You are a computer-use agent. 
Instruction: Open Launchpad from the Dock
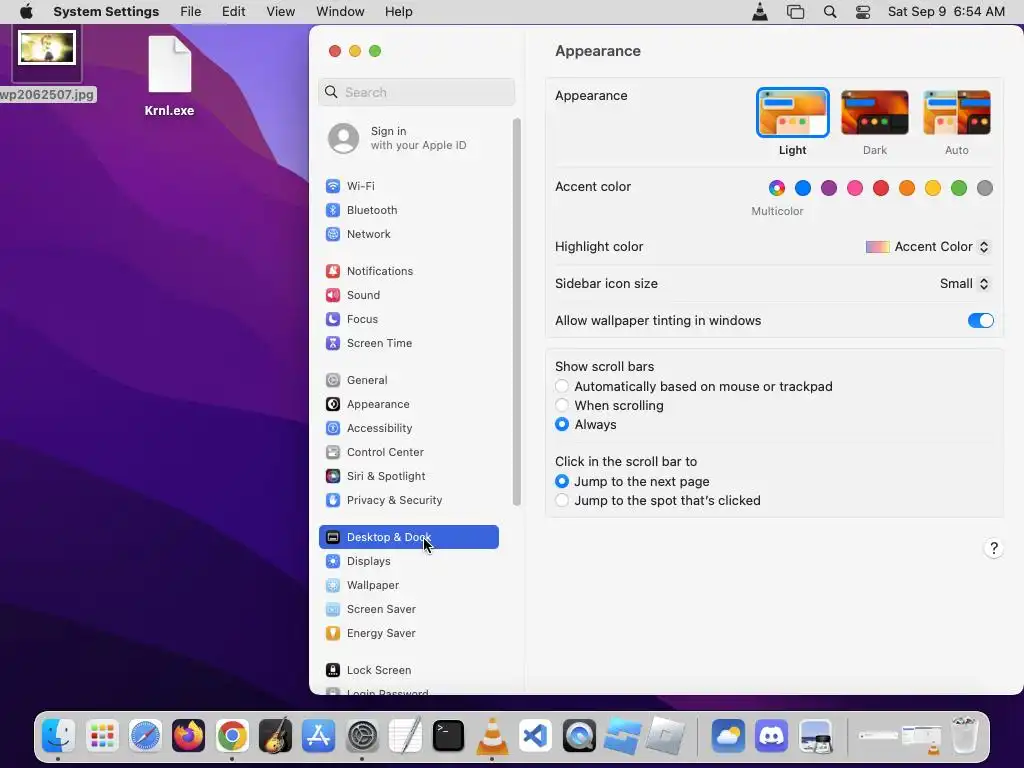click(102, 736)
